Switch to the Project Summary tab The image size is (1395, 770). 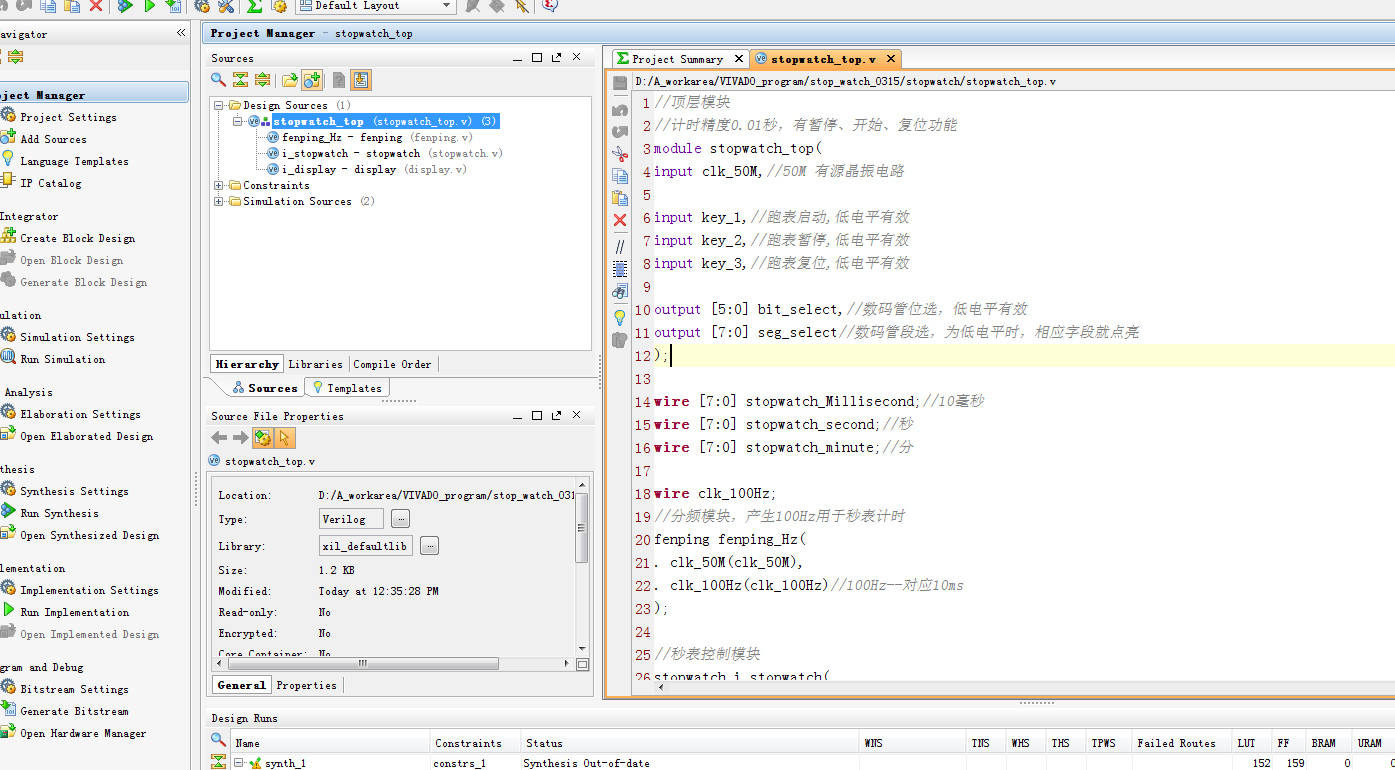click(x=677, y=59)
